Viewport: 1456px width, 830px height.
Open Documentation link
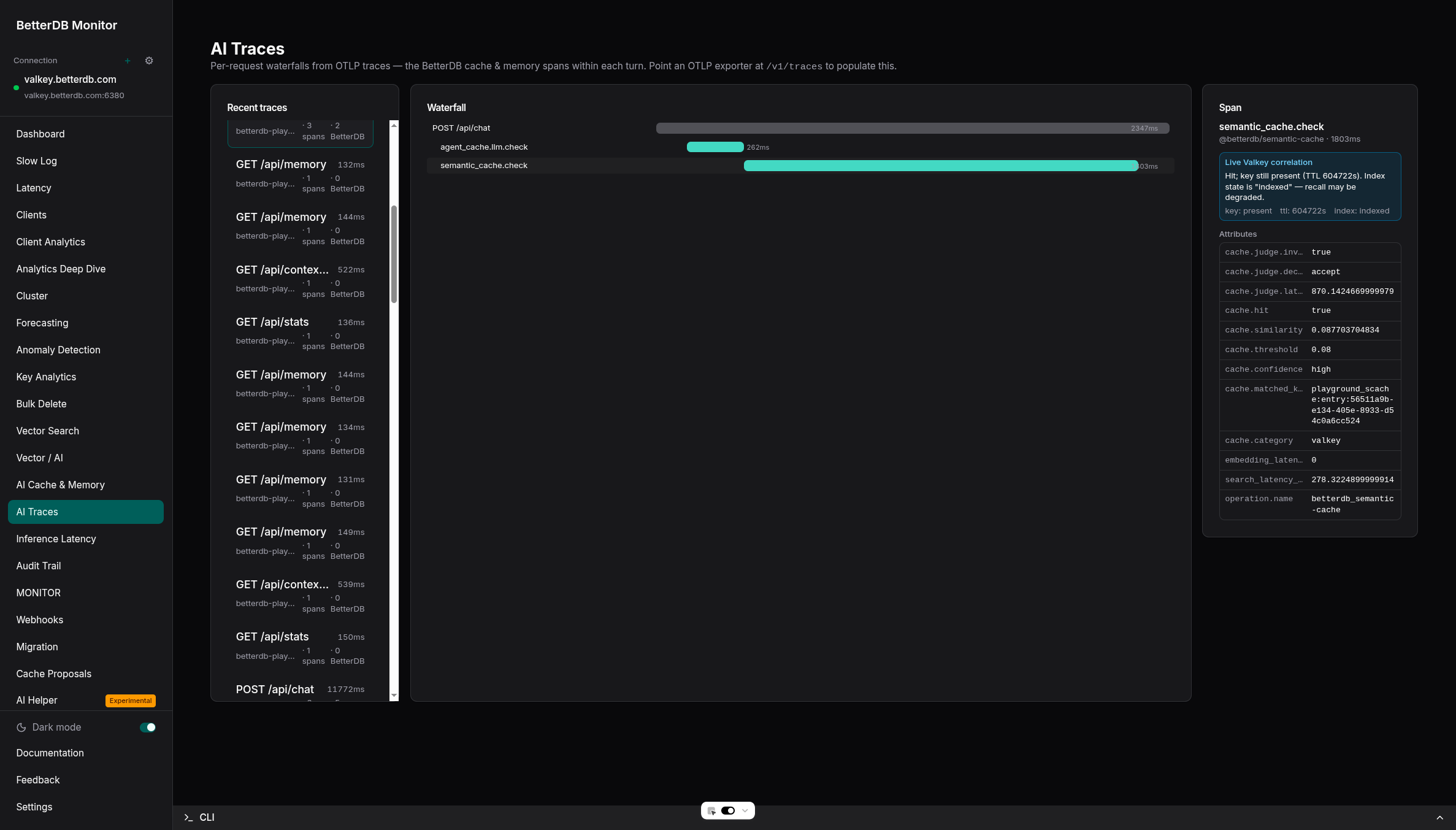(x=86, y=753)
